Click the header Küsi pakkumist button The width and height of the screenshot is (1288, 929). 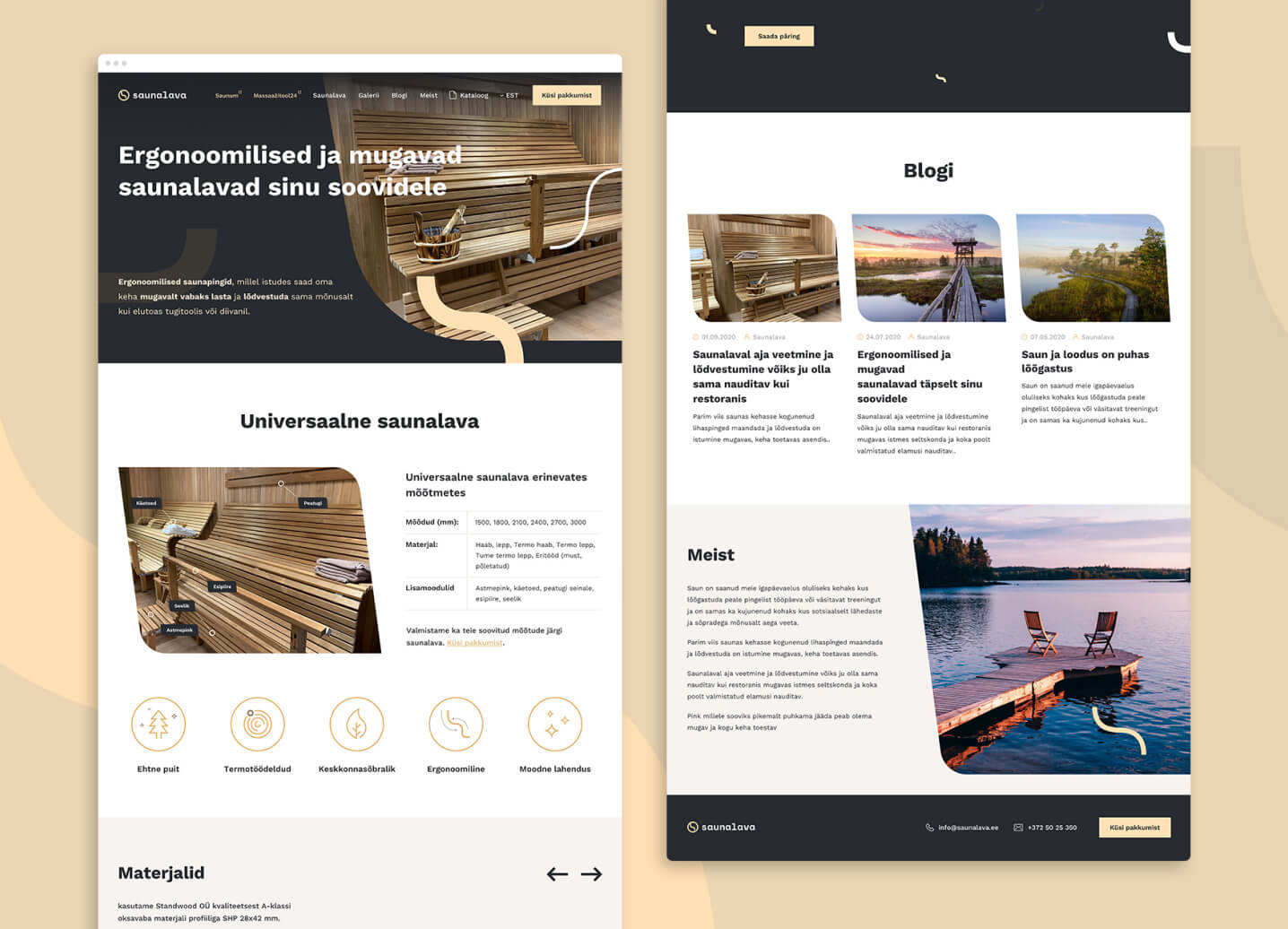click(567, 95)
